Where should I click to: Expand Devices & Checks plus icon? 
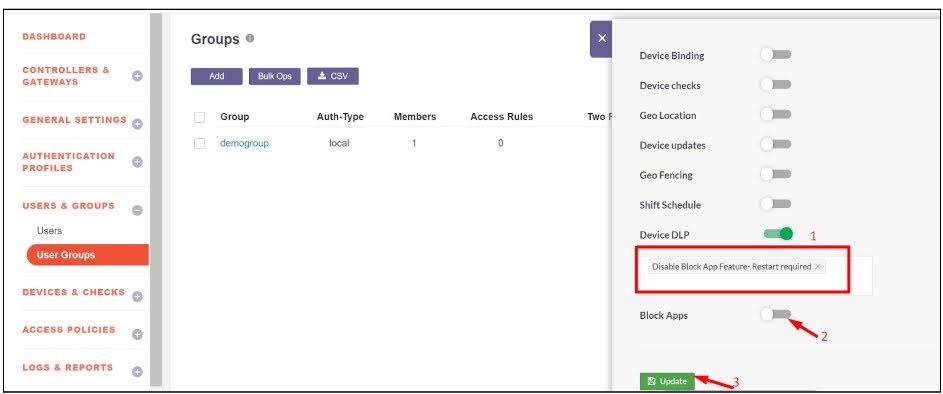(137, 296)
